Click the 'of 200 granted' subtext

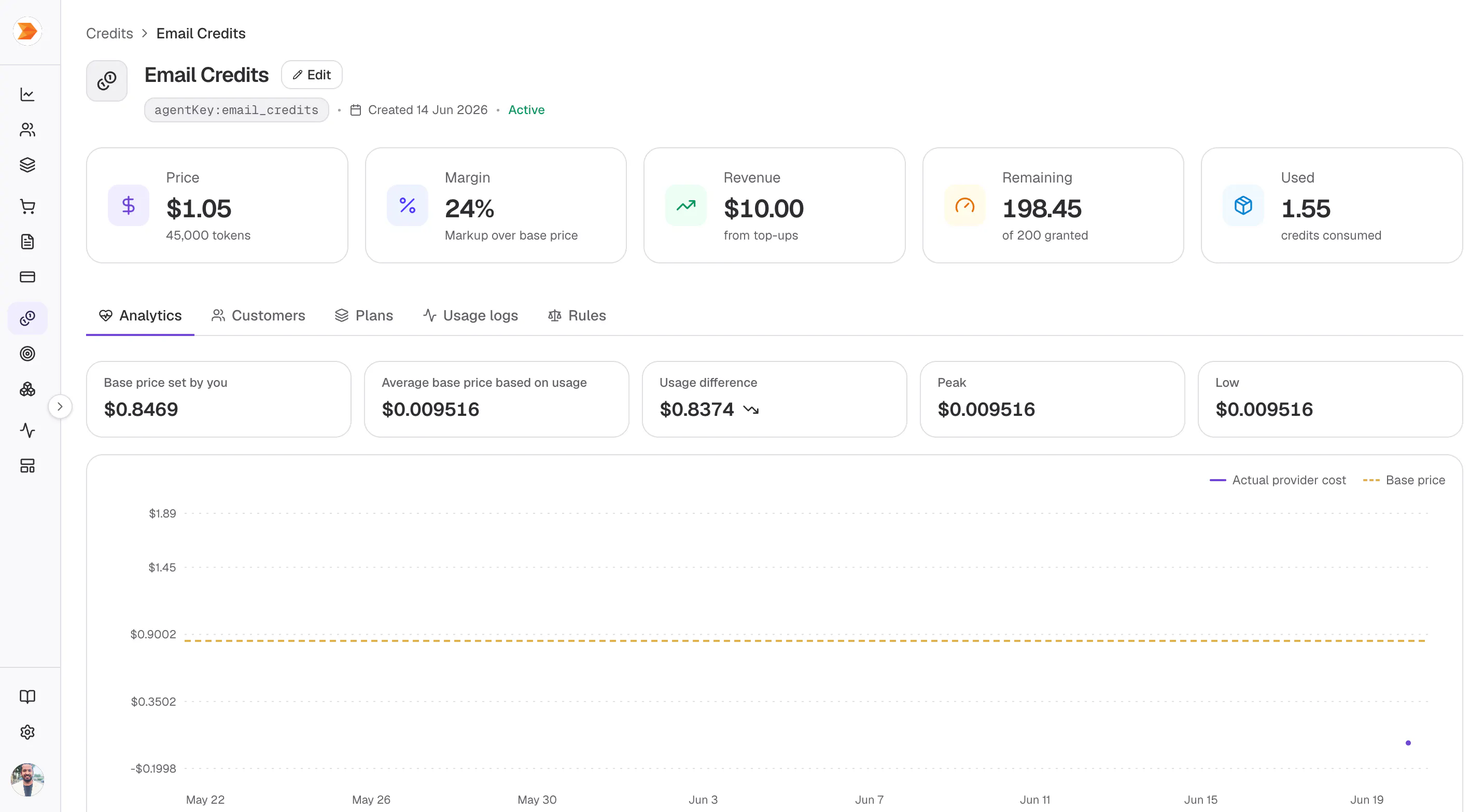coord(1045,235)
